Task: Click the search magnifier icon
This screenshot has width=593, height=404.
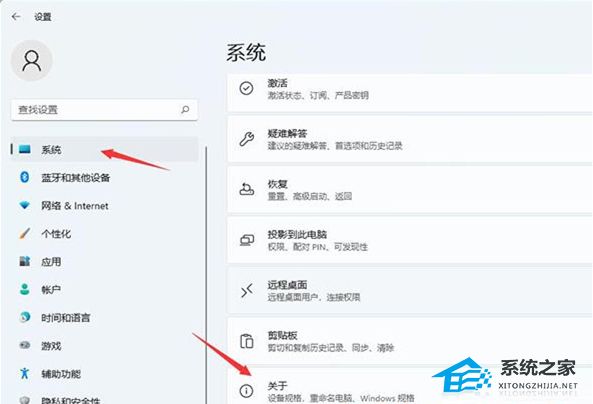Action: (185, 110)
